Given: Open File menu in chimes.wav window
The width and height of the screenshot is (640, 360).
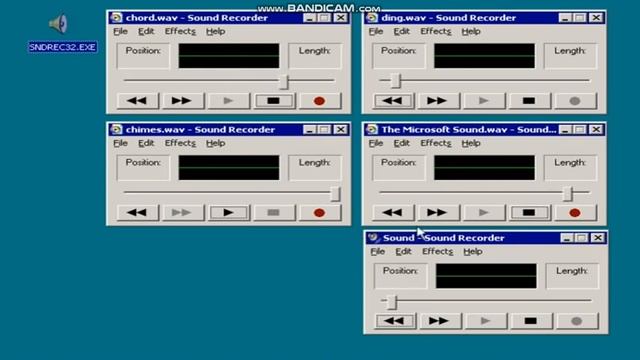Looking at the screenshot, I should point(120,143).
